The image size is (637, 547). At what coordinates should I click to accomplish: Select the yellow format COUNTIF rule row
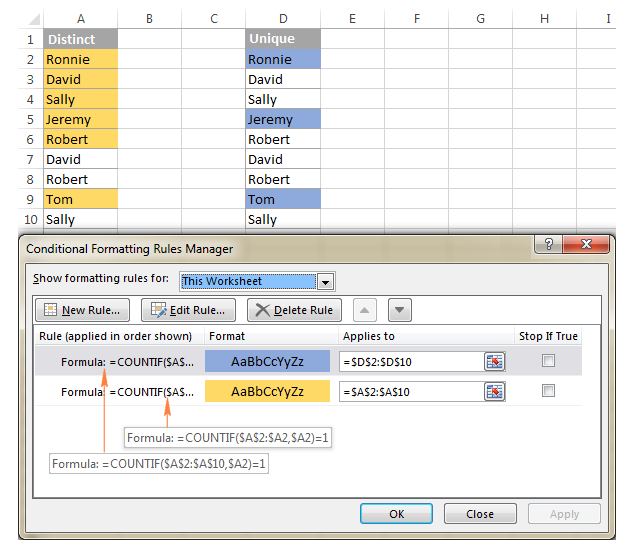coord(120,392)
